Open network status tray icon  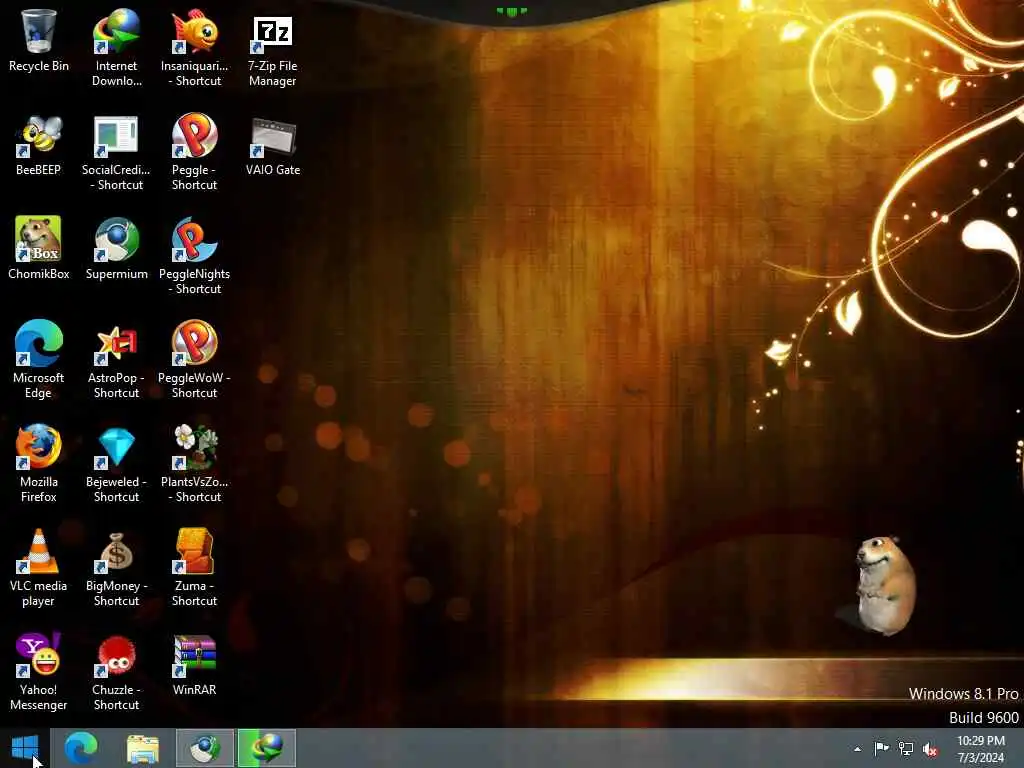pos(906,748)
